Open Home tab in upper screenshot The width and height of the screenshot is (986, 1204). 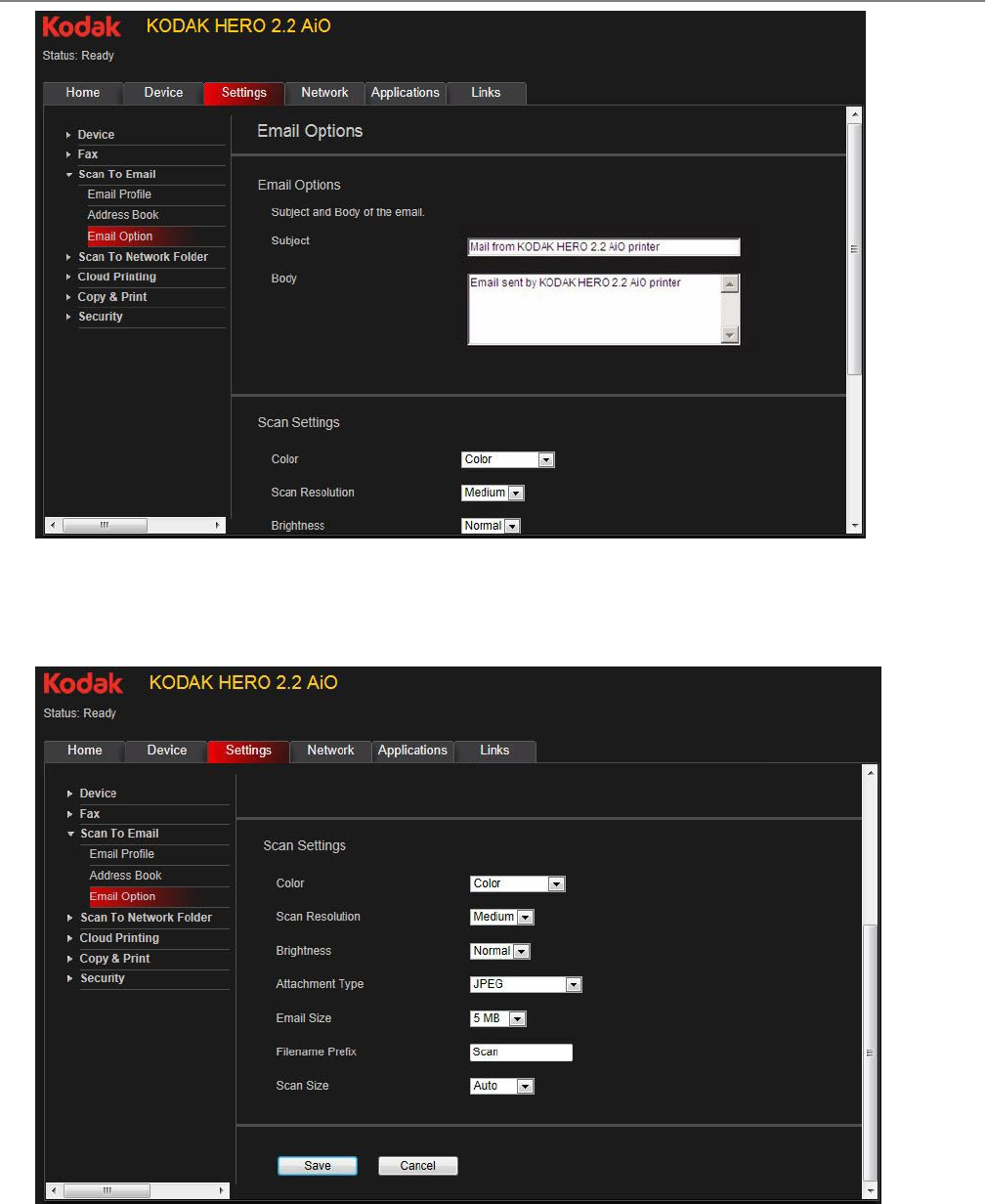tap(83, 93)
